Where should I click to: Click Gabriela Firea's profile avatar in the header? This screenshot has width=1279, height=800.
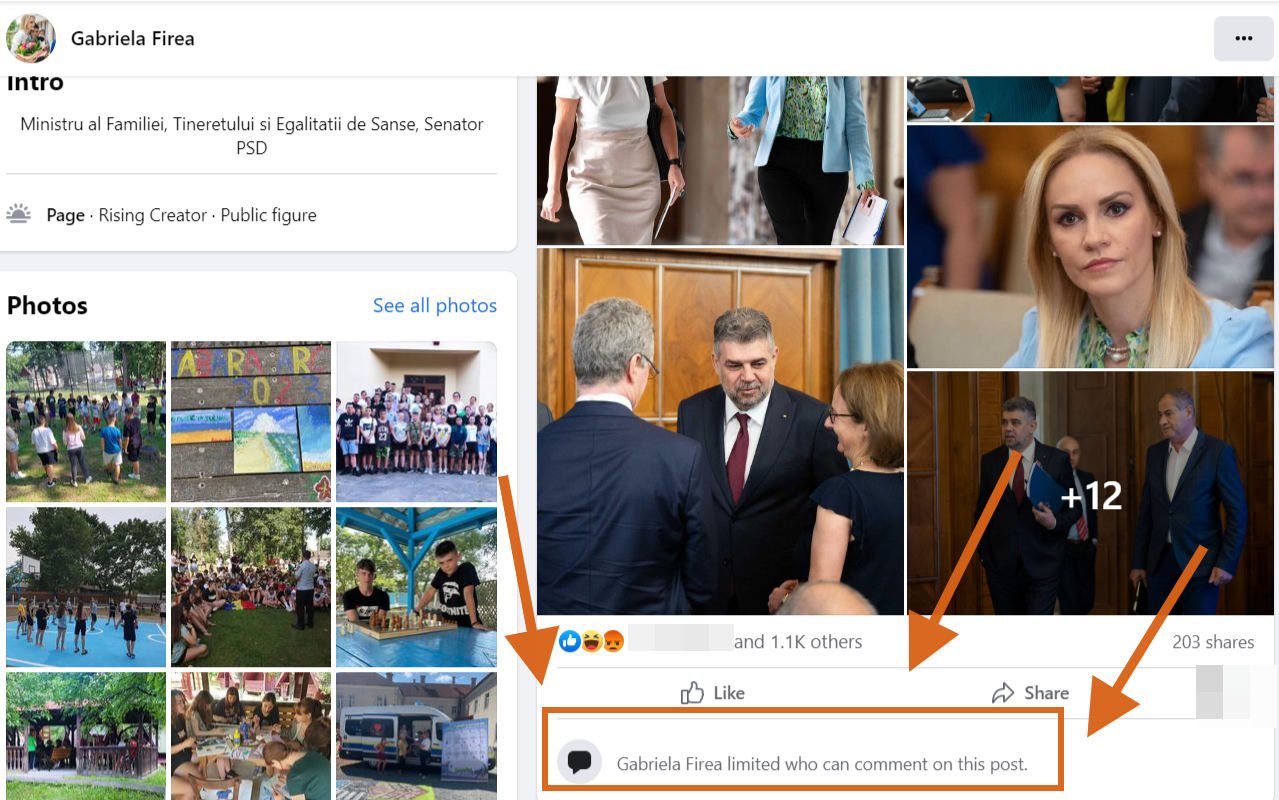tap(31, 39)
